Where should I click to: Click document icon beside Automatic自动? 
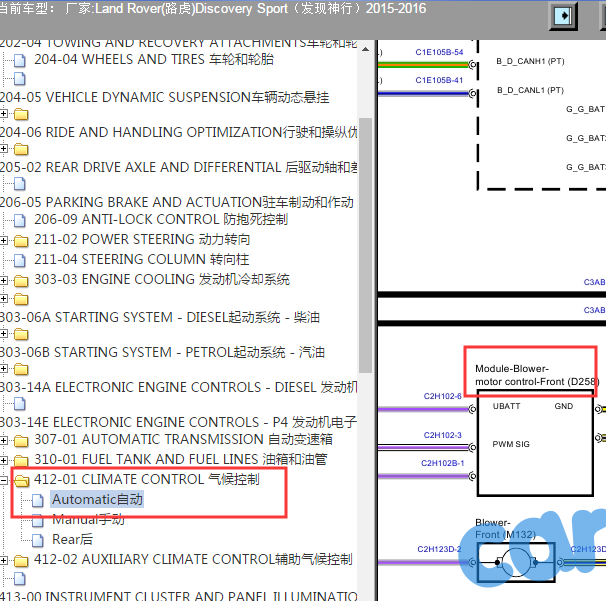pyautogui.click(x=37, y=501)
